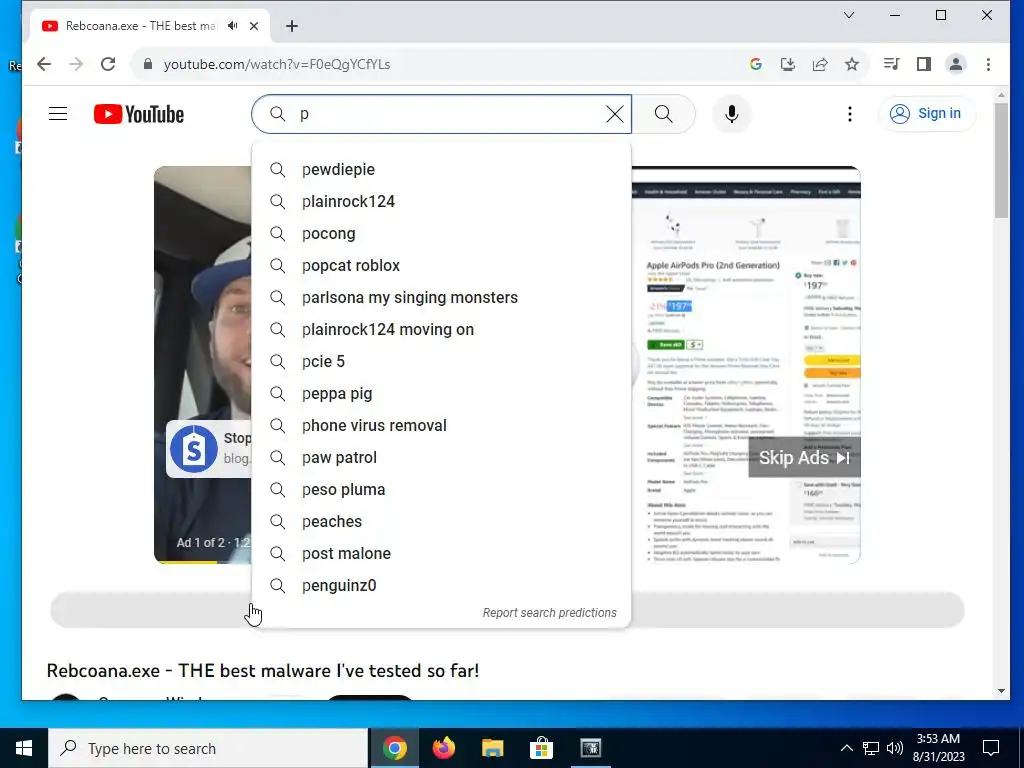Bookmark this tab with star icon
This screenshot has width=1024, height=768.
pos(852,64)
